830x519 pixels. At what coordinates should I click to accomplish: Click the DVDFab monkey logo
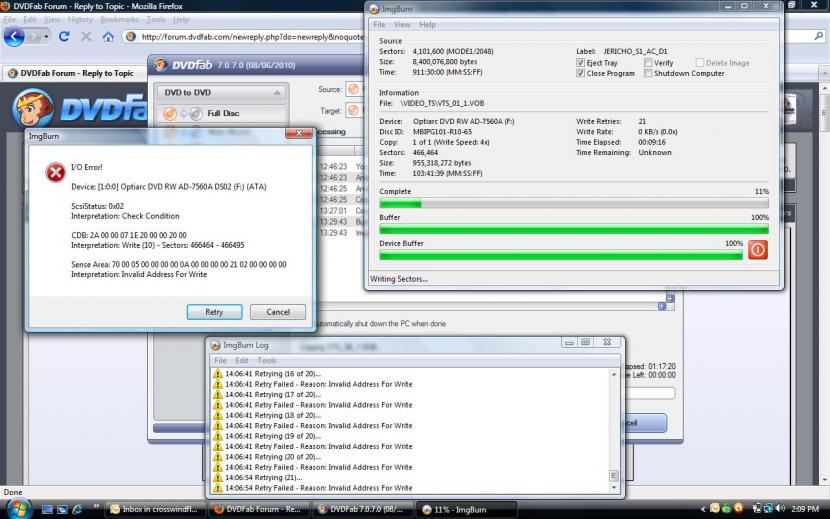coord(33,108)
